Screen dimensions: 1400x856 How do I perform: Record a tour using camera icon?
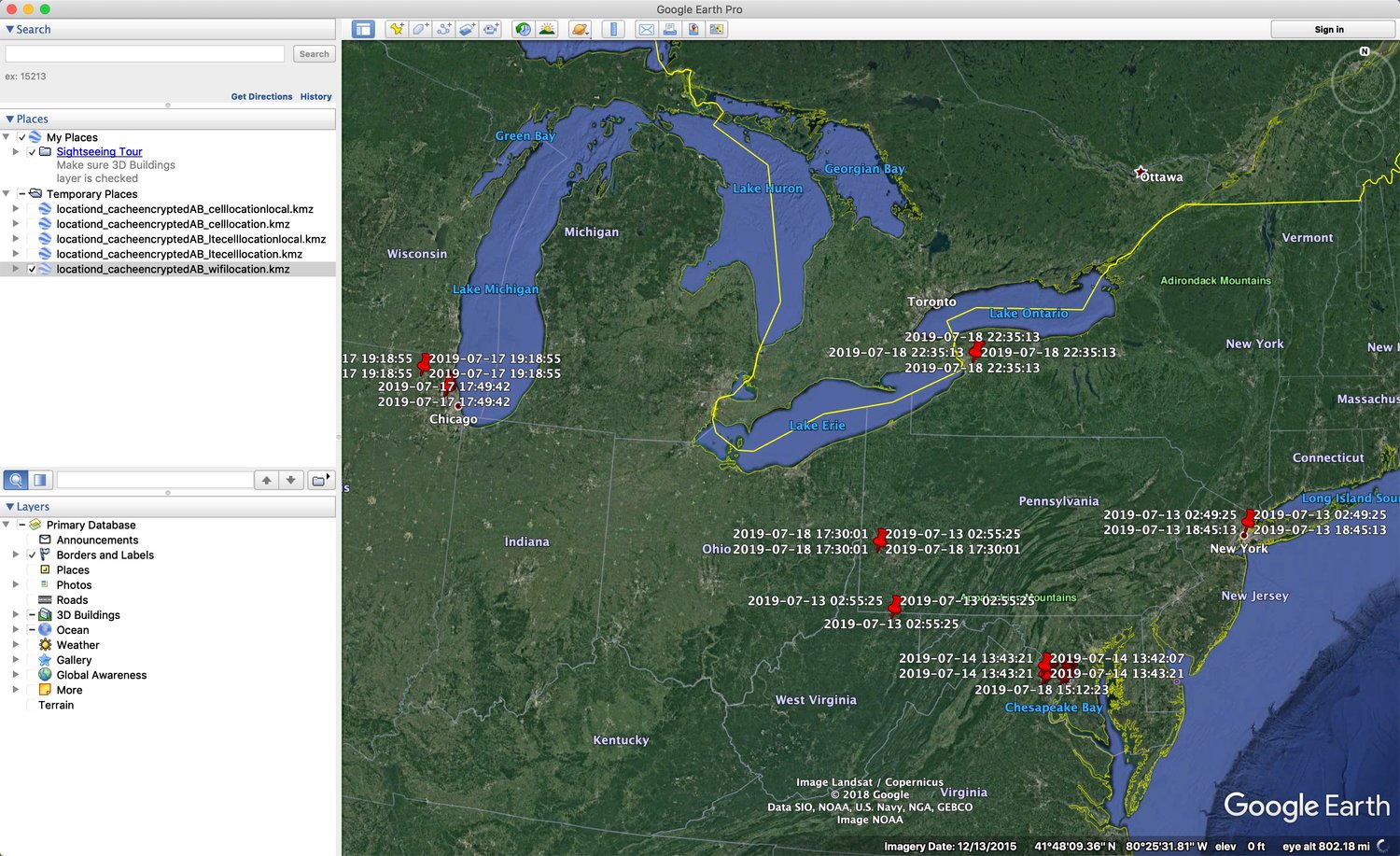[x=492, y=29]
